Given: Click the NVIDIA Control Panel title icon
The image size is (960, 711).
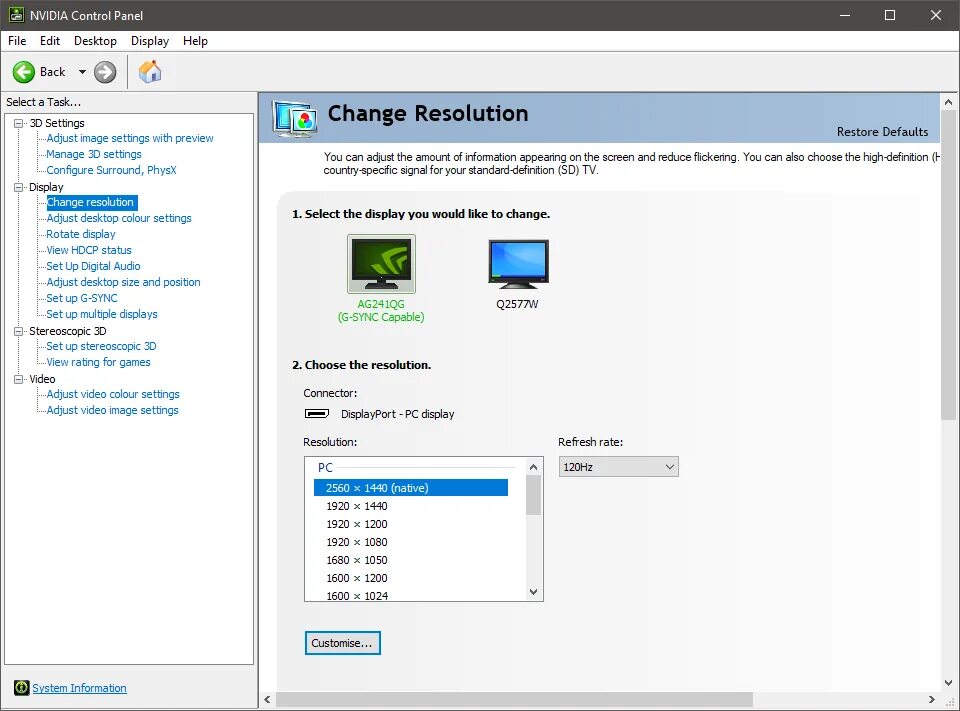Looking at the screenshot, I should [x=17, y=15].
